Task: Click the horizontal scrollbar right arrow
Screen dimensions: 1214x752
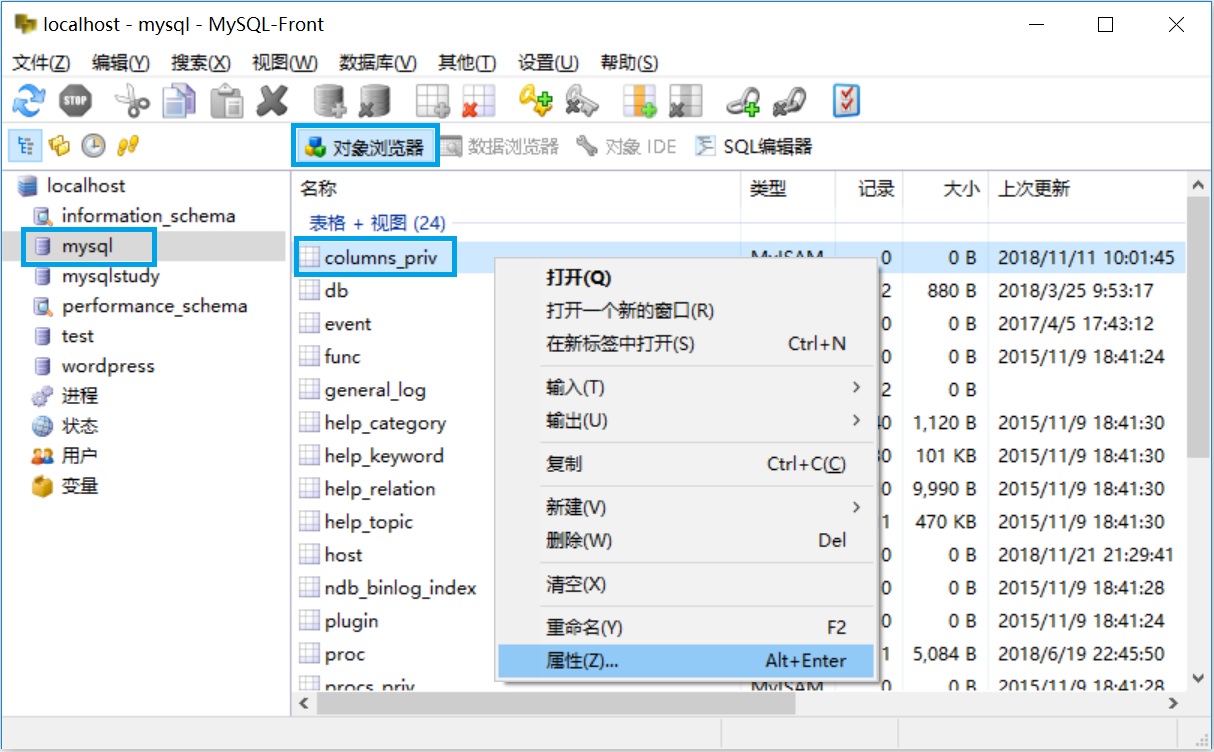Action: (1174, 704)
